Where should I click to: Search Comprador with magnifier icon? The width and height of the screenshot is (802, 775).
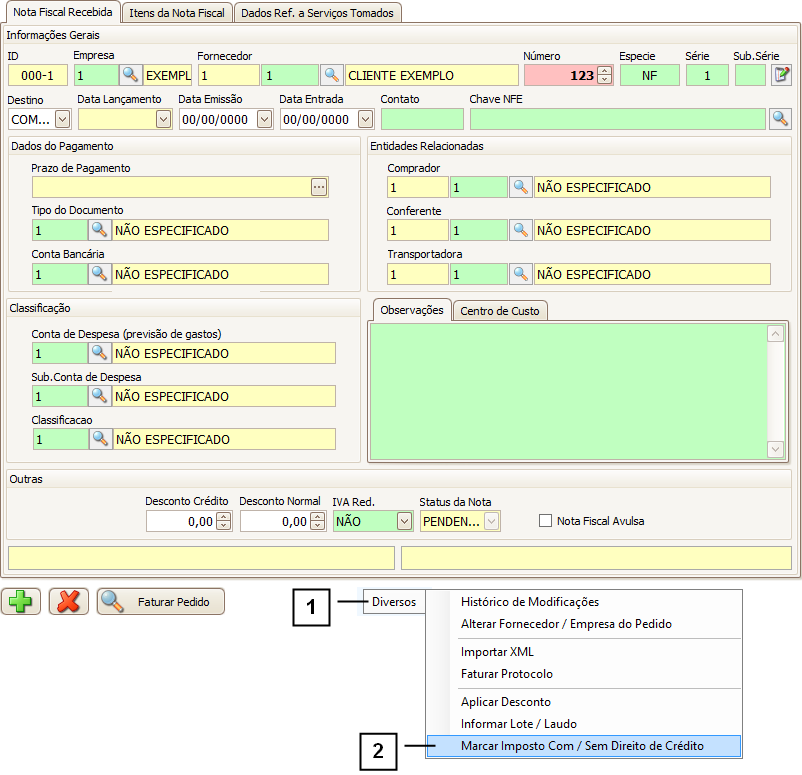pos(520,187)
